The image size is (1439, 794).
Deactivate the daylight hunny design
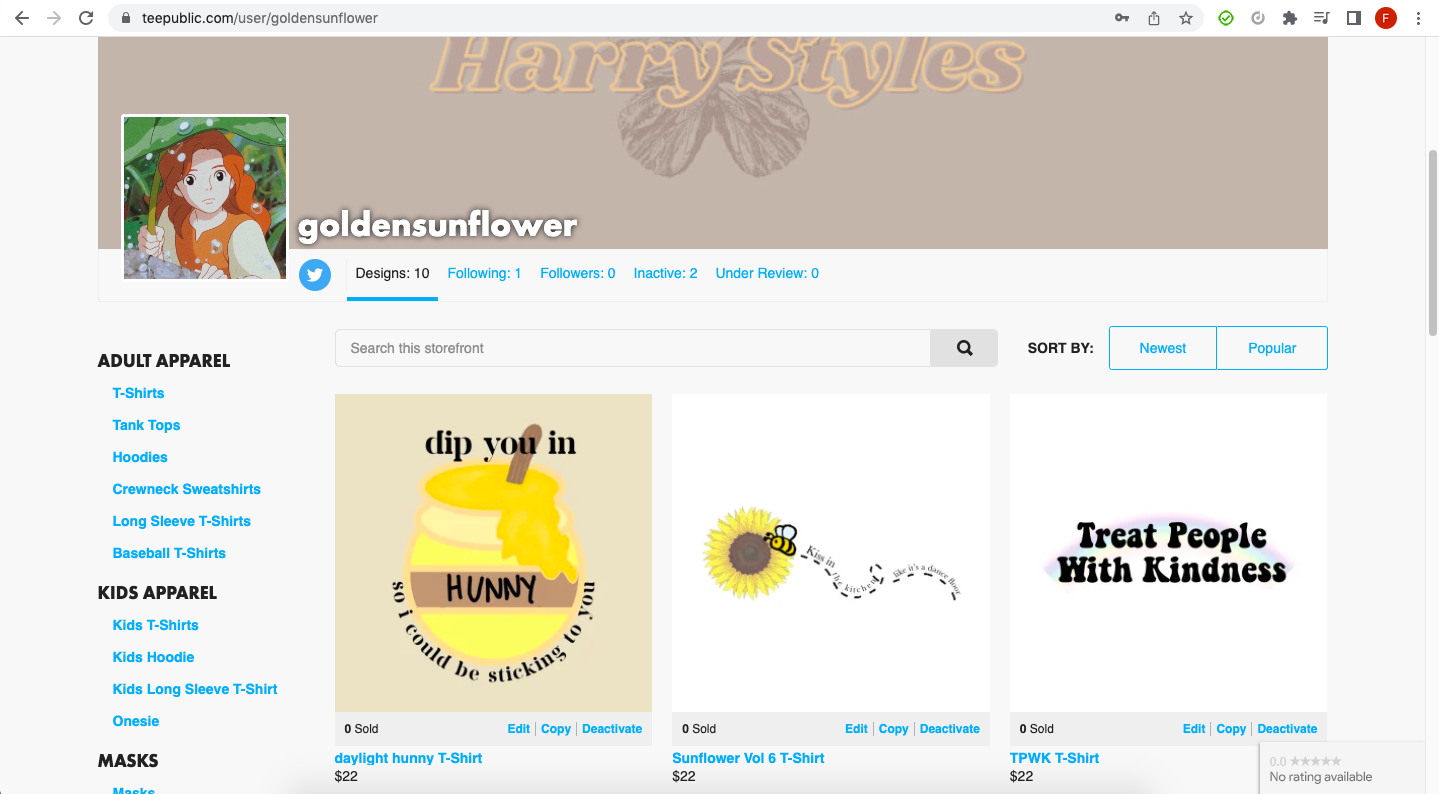coord(612,729)
